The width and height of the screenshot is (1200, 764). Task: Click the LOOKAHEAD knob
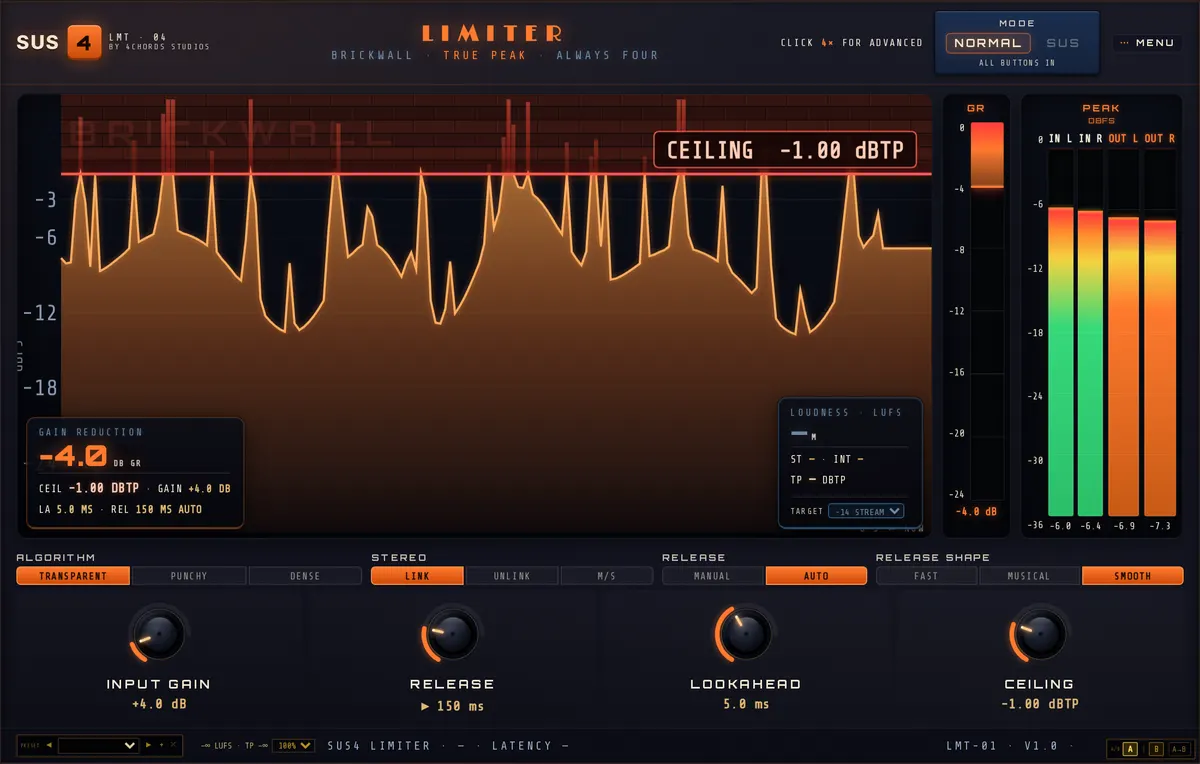point(745,633)
